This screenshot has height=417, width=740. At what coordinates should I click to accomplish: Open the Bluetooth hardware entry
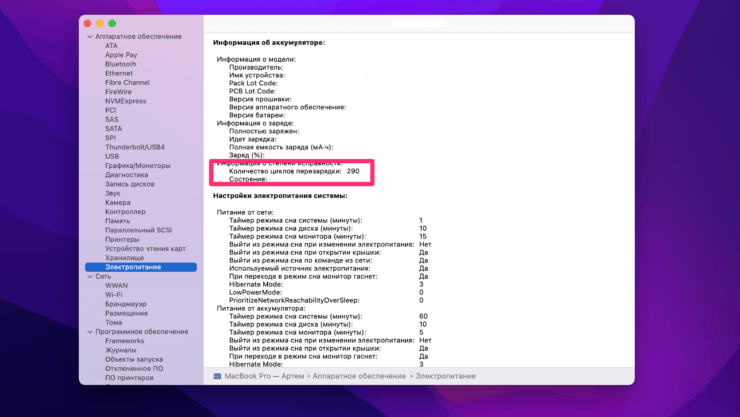(x=120, y=64)
